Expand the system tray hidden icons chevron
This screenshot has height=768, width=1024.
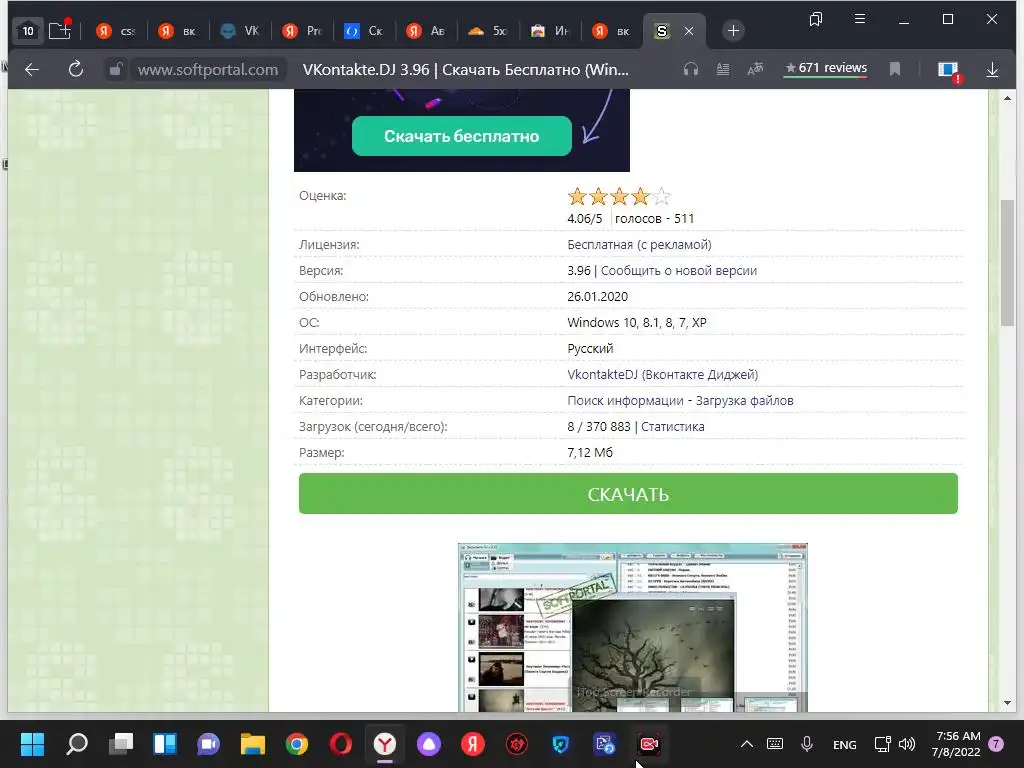746,744
